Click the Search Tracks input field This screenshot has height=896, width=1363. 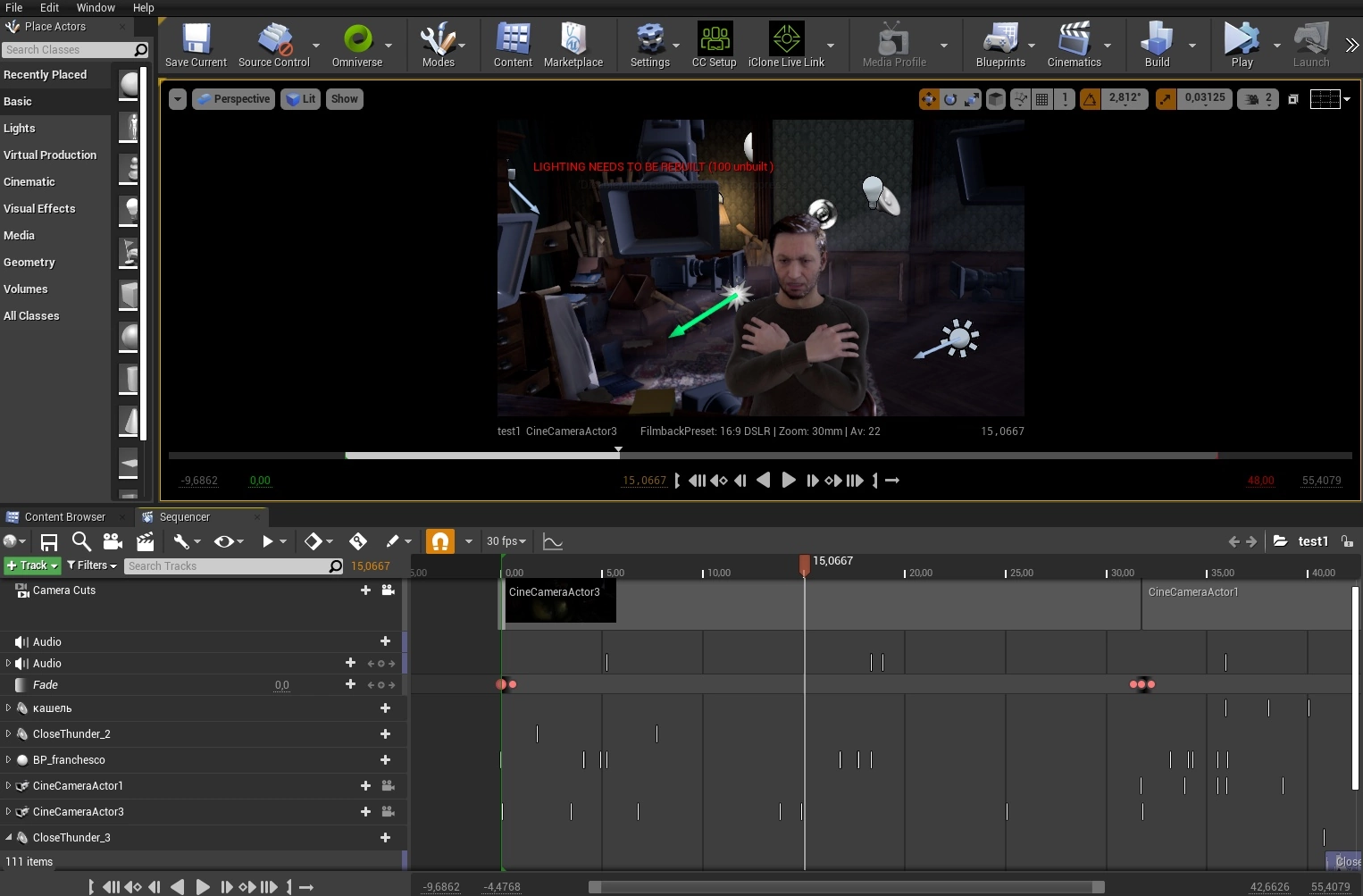(234, 566)
